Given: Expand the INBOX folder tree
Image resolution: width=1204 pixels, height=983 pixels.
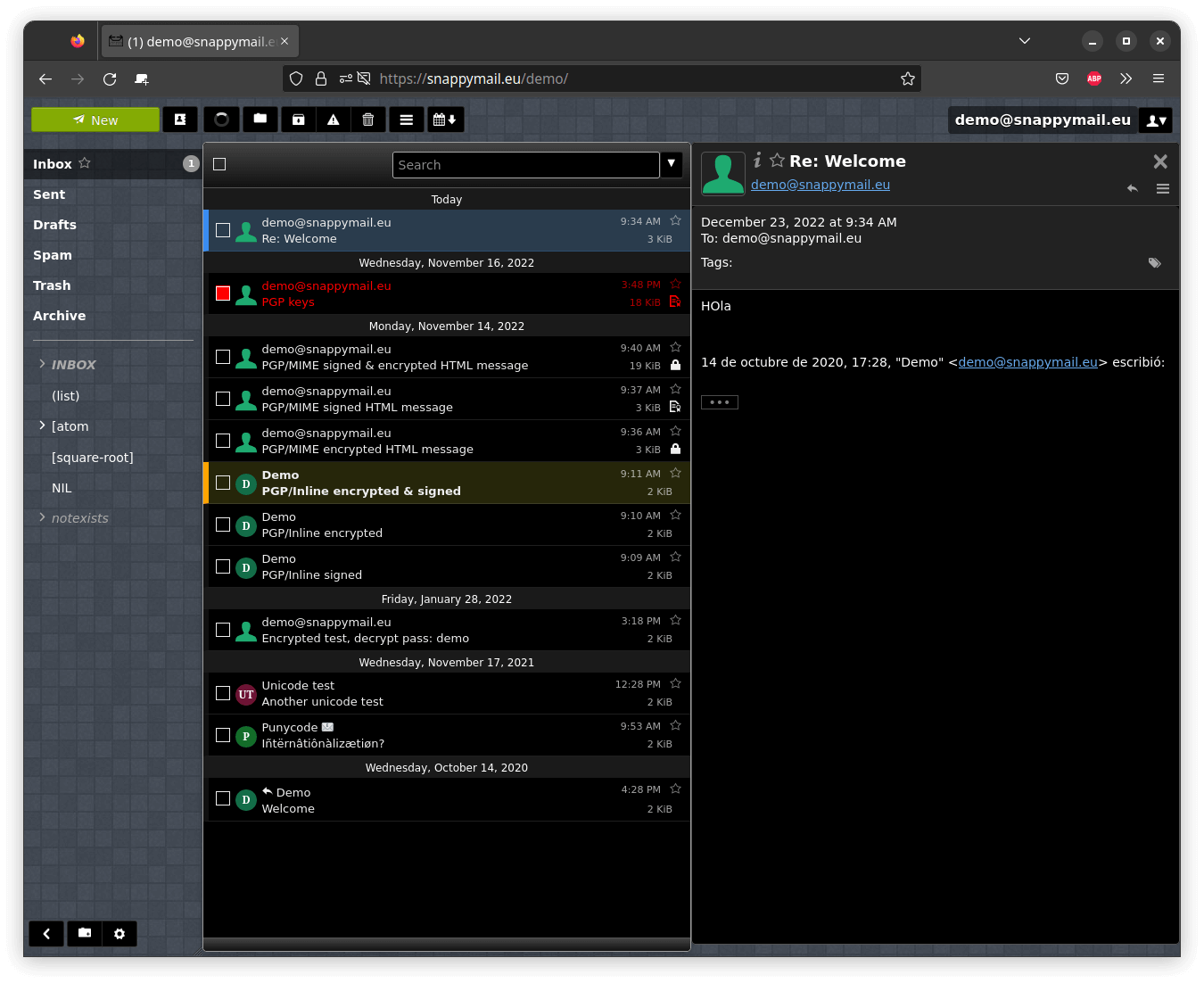Looking at the screenshot, I should (x=42, y=364).
